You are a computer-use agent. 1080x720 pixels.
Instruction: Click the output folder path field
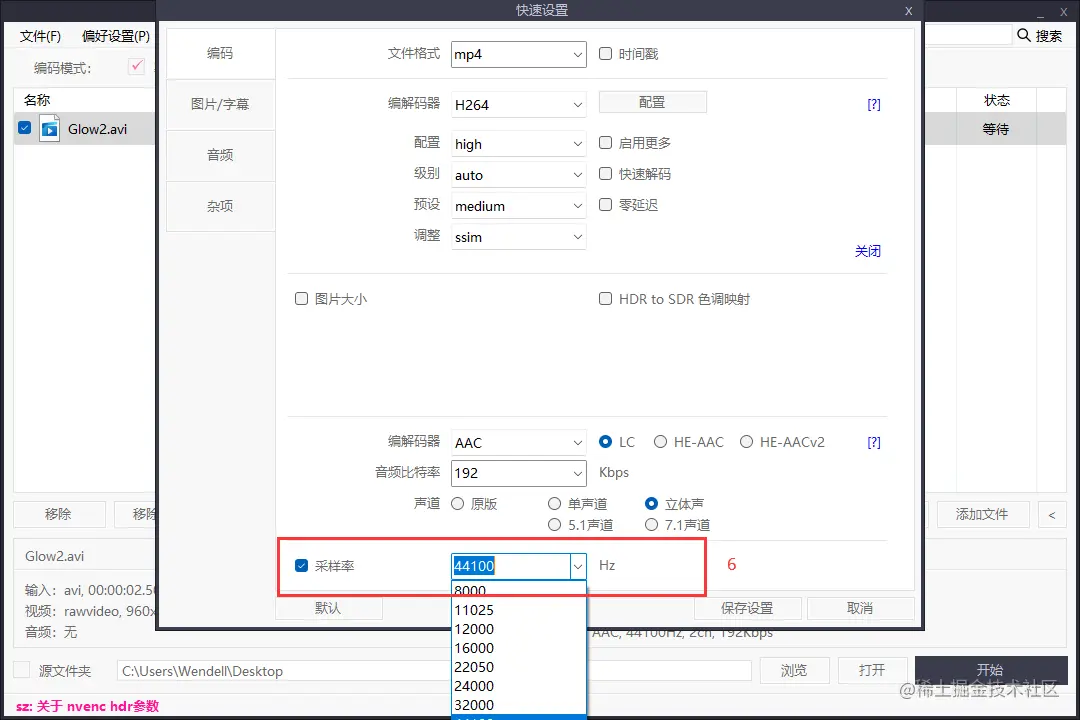click(434, 671)
